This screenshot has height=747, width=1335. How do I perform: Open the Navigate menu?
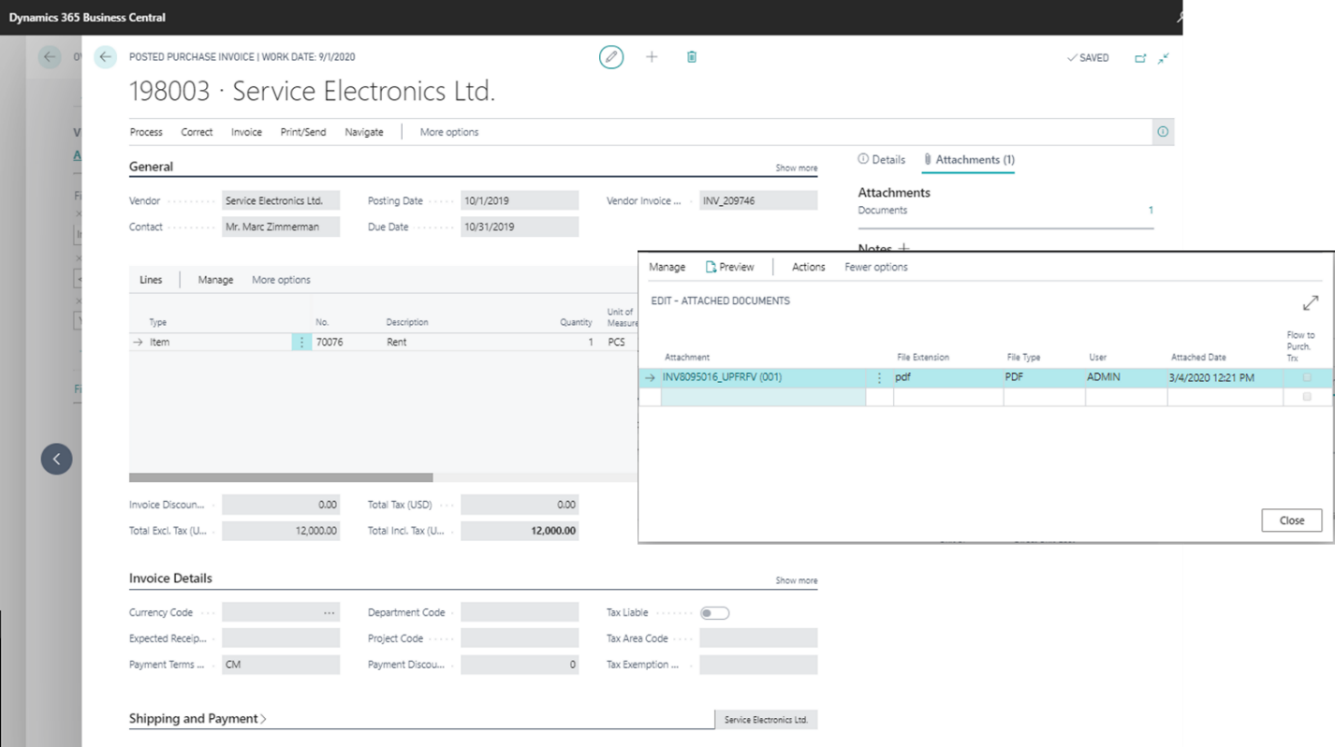pos(364,132)
